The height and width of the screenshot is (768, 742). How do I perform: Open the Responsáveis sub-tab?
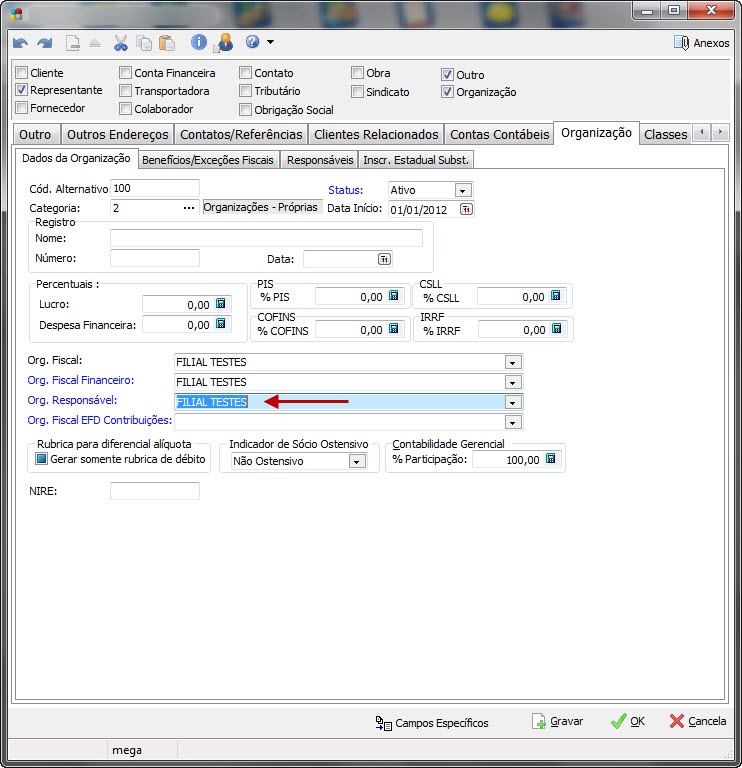[x=319, y=159]
